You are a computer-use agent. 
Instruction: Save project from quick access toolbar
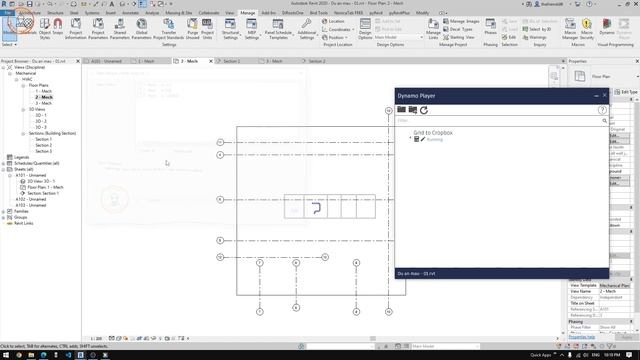pyautogui.click(x=29, y=4)
